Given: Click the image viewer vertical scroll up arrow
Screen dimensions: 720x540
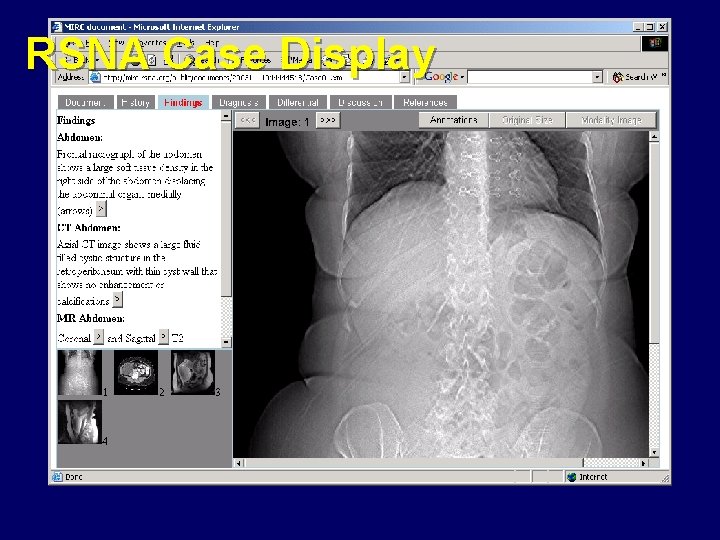Looking at the screenshot, I should (654, 136).
